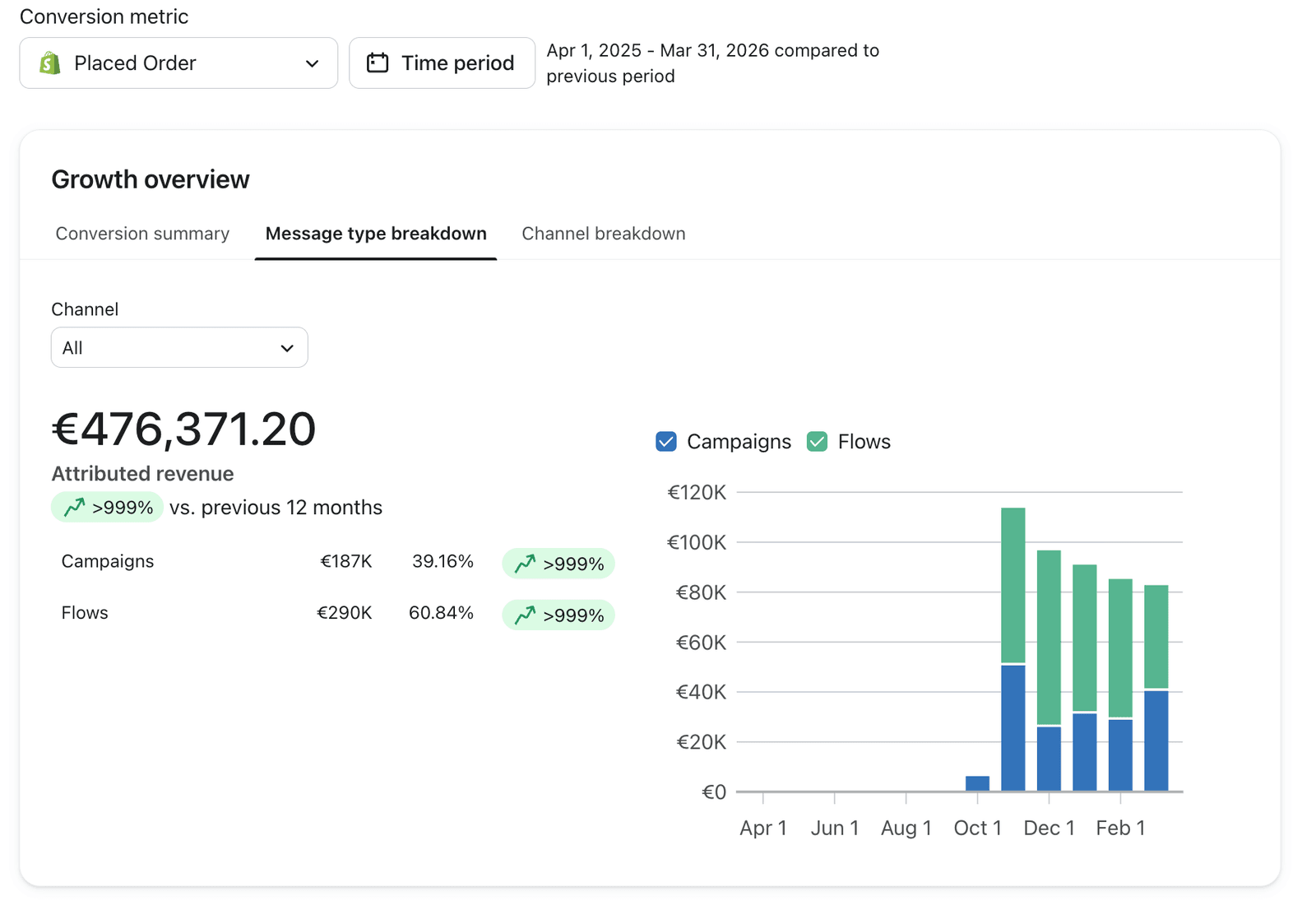This screenshot has height=910, width=1316.
Task: Uncheck the Flows legend checkbox
Action: pyautogui.click(x=817, y=442)
